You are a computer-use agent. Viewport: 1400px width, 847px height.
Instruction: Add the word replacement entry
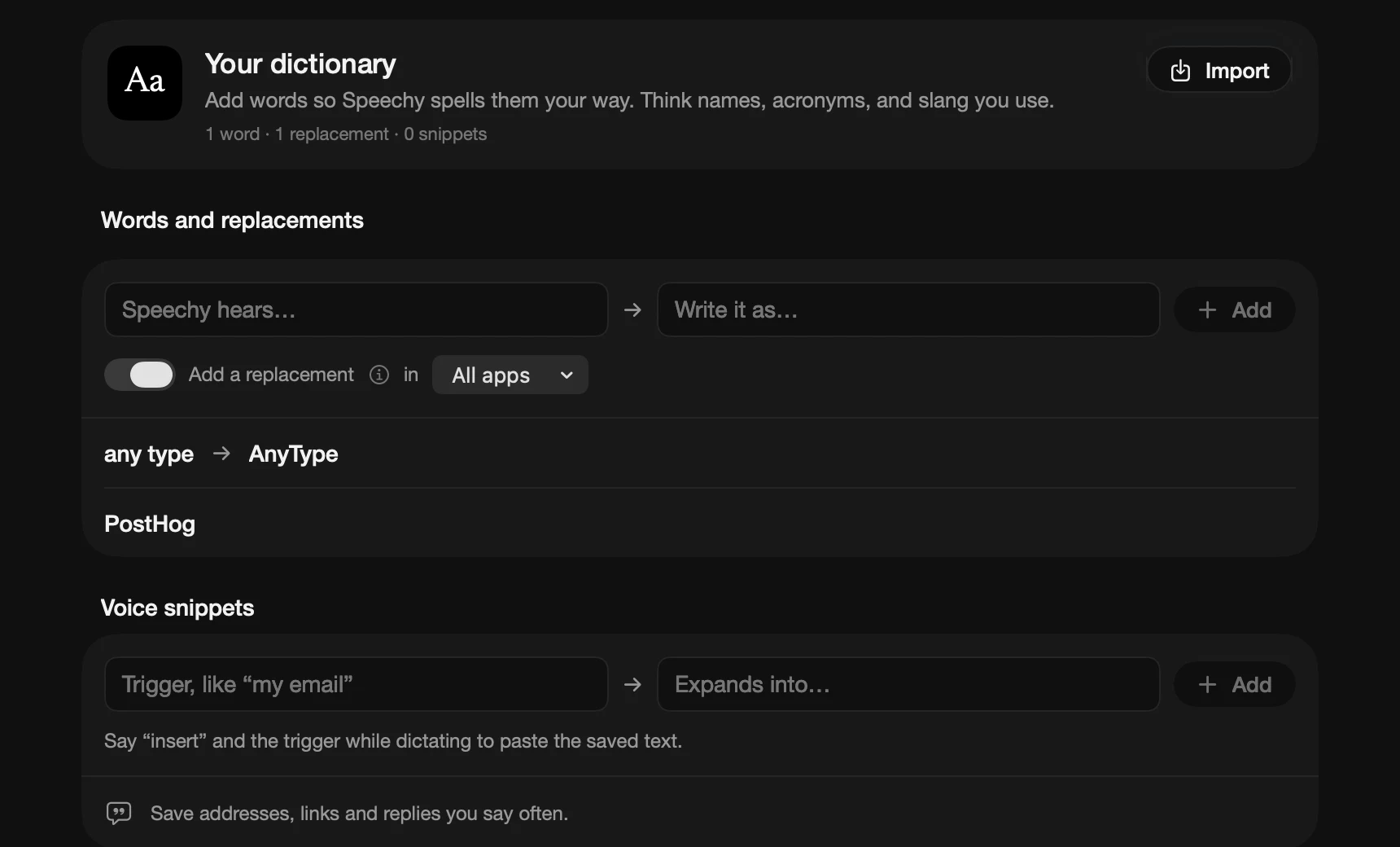[1234, 309]
